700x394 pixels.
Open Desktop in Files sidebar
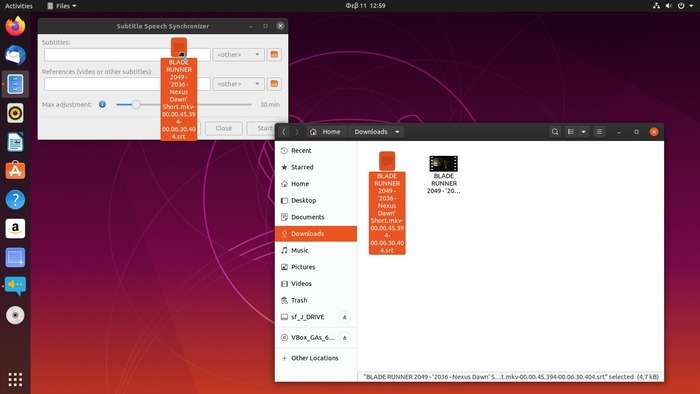316,200
